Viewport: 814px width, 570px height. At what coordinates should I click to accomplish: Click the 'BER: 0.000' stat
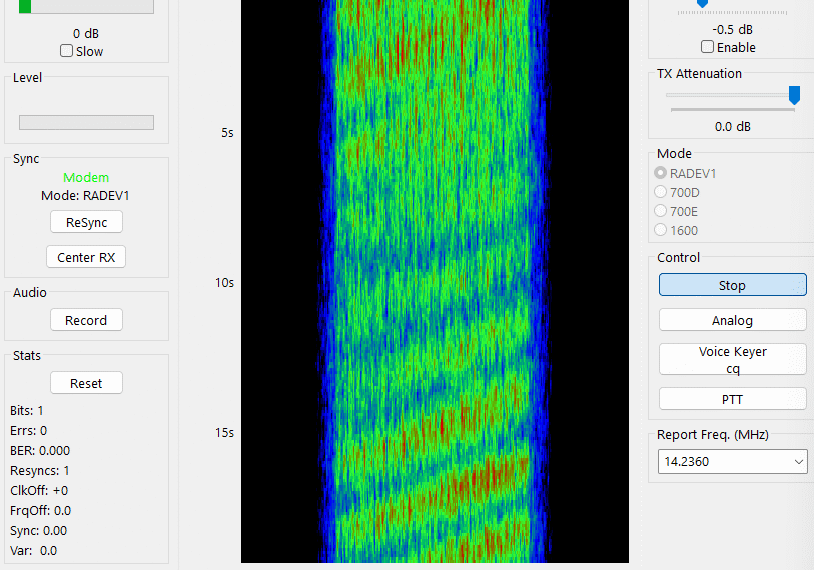(x=40, y=451)
